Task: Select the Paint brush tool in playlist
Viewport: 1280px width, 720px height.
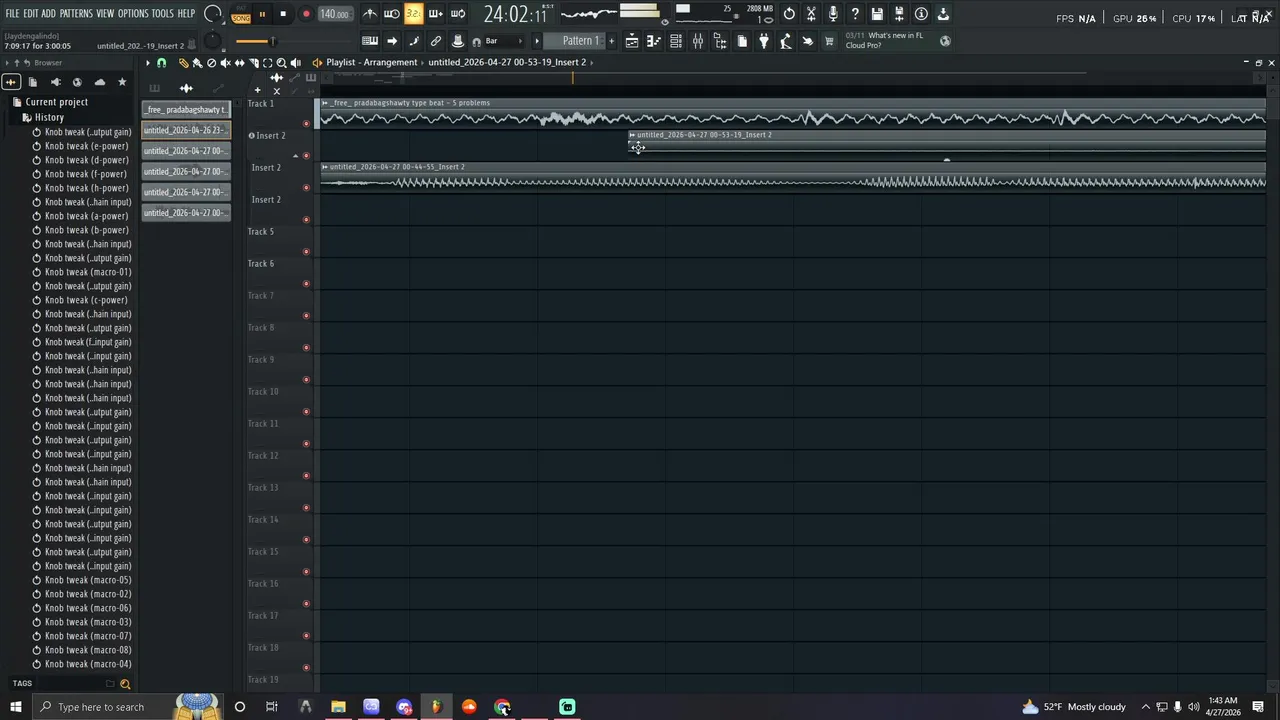Action: coord(197,62)
